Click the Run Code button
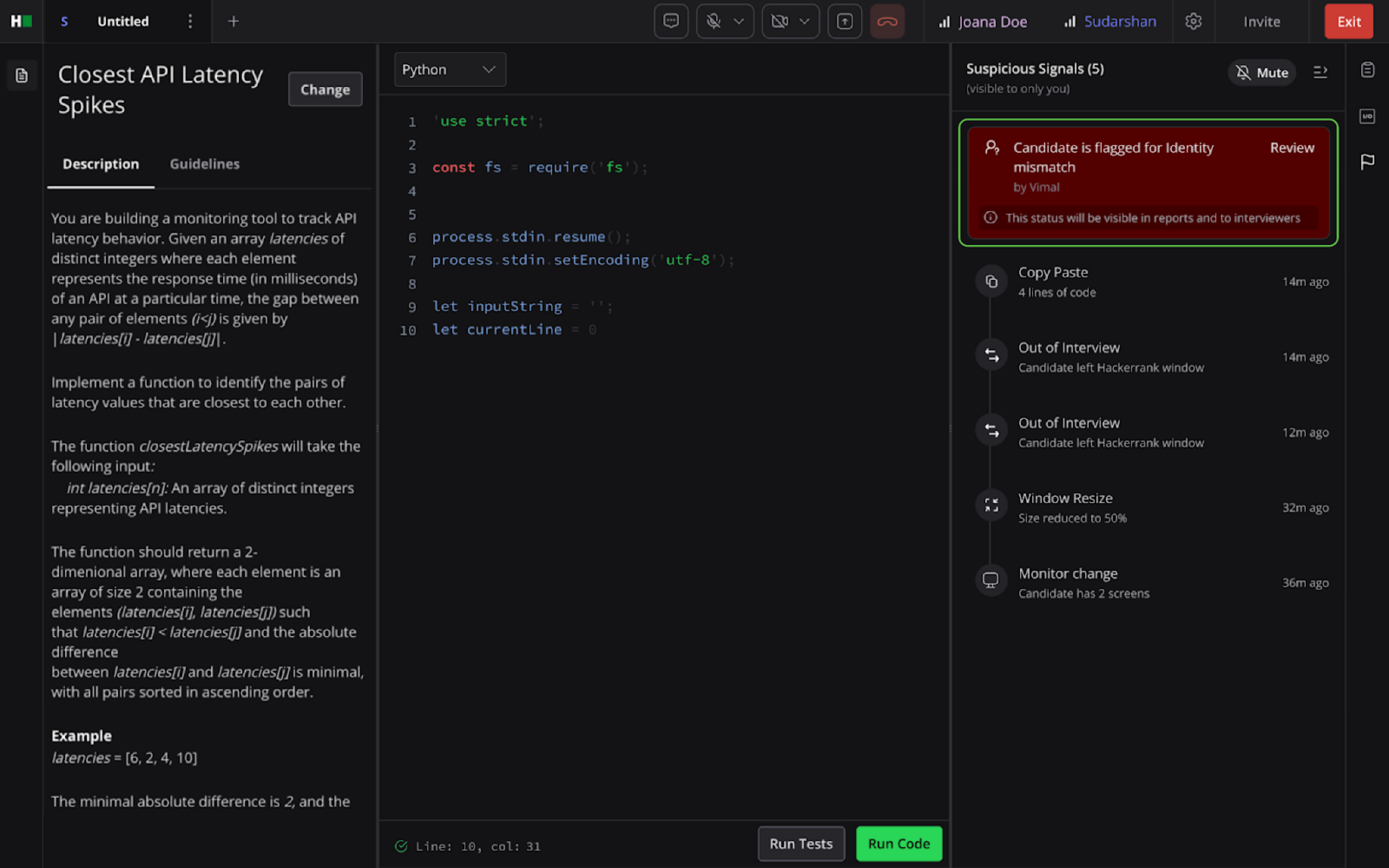The width and height of the screenshot is (1389, 868). point(898,843)
